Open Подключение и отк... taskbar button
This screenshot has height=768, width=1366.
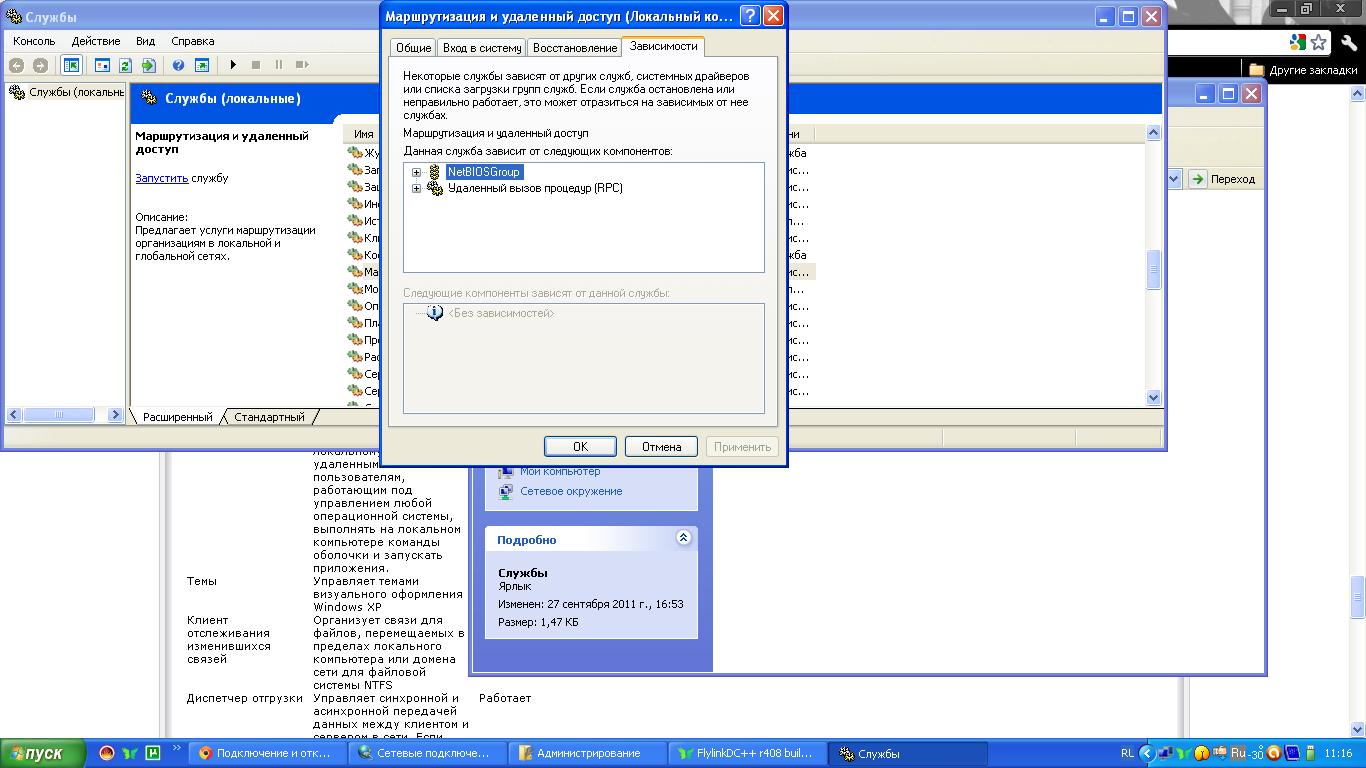[x=268, y=753]
